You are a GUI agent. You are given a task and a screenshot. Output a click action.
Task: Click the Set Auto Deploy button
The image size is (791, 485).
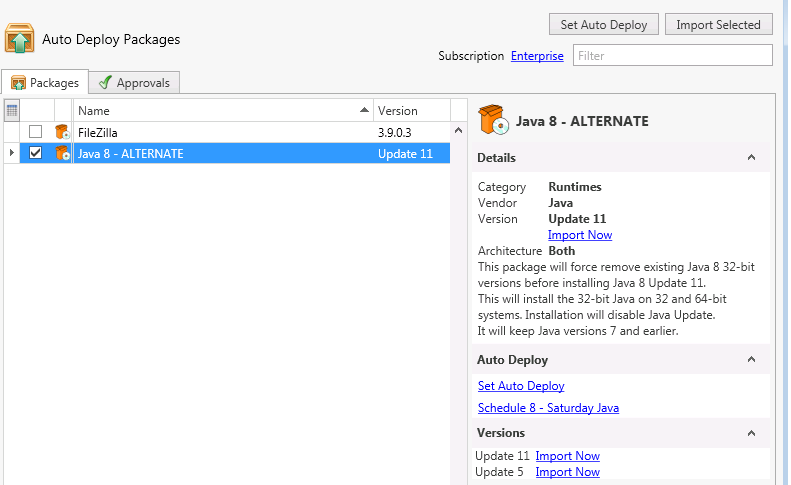tap(603, 24)
